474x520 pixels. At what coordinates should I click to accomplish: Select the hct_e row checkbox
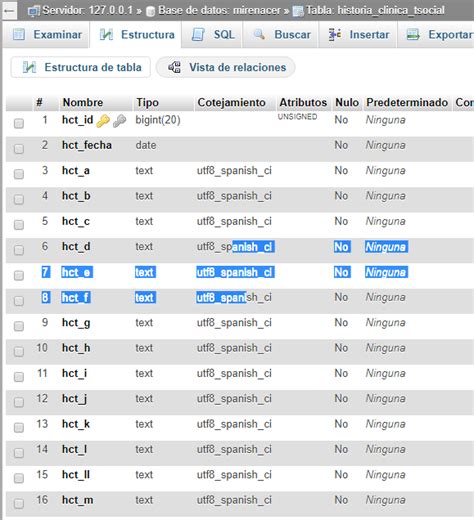coord(19,275)
